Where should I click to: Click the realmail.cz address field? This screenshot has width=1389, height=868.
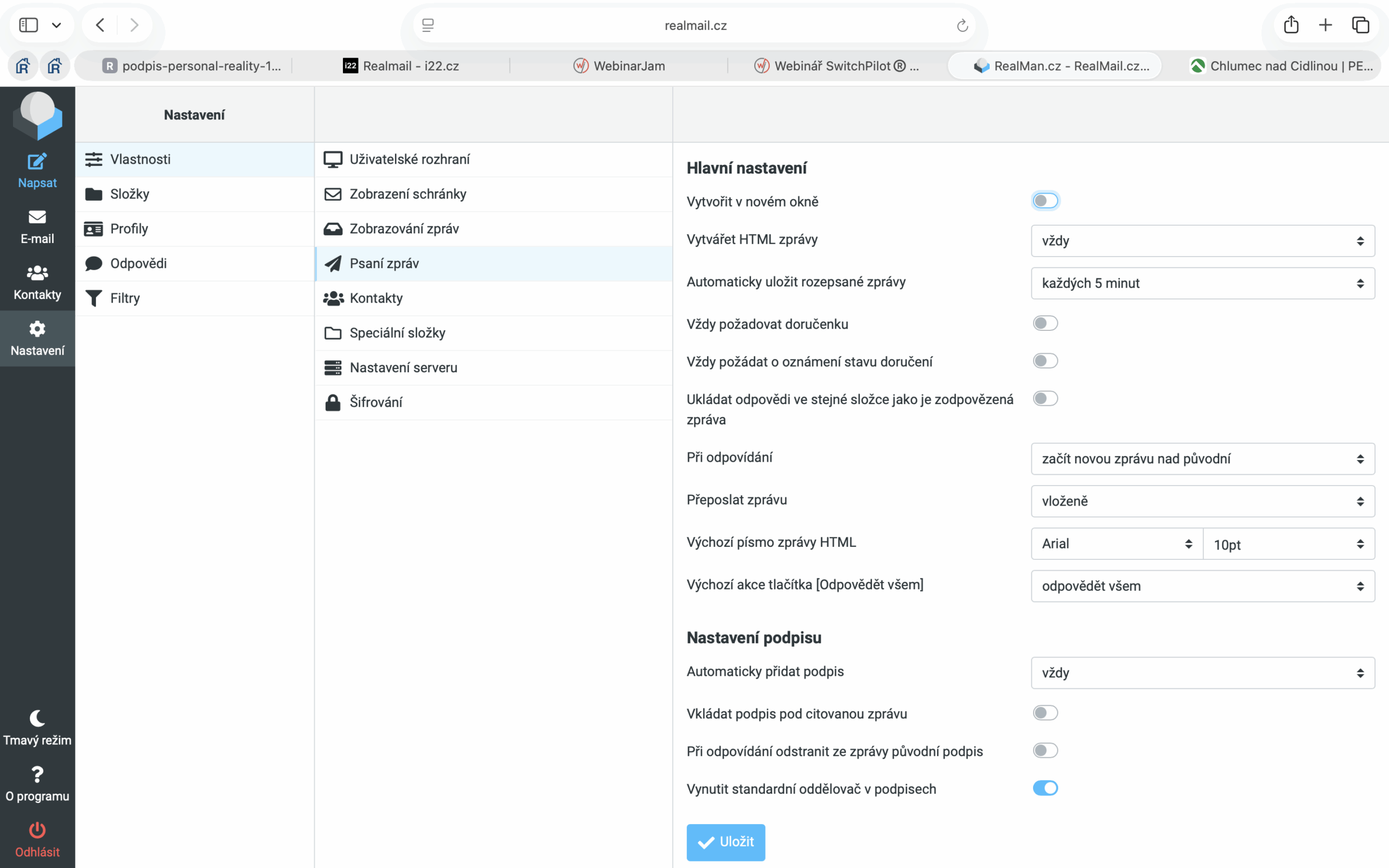[694, 25]
